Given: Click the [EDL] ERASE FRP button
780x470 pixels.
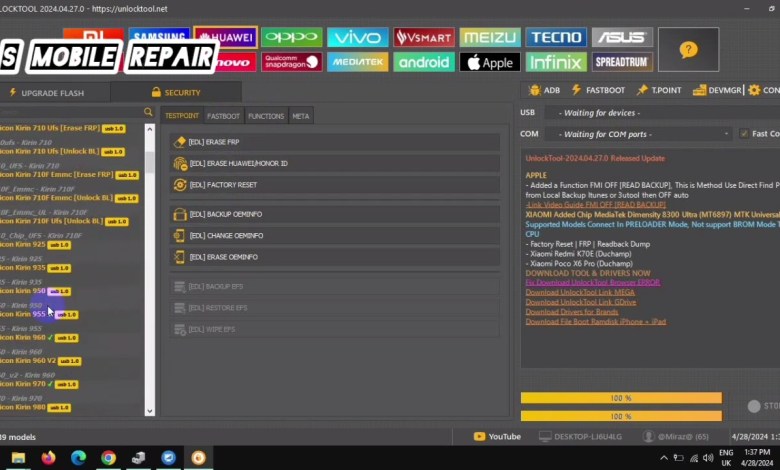Looking at the screenshot, I should 335,142.
